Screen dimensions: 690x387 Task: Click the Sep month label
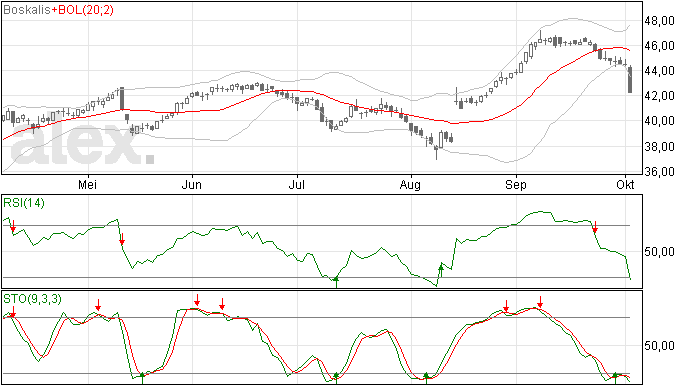pos(516,184)
